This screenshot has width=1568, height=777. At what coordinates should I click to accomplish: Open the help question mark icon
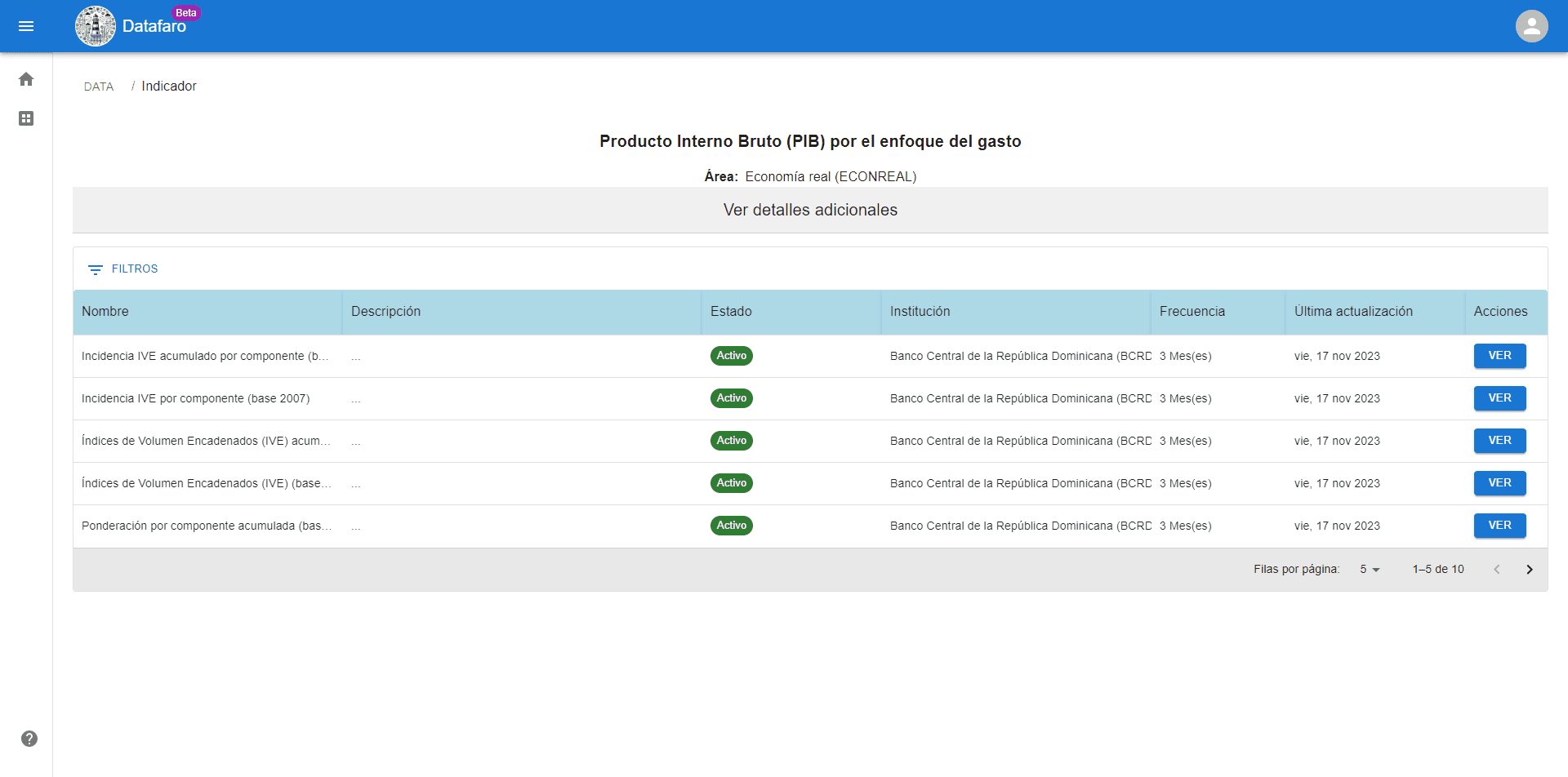pyautogui.click(x=29, y=739)
